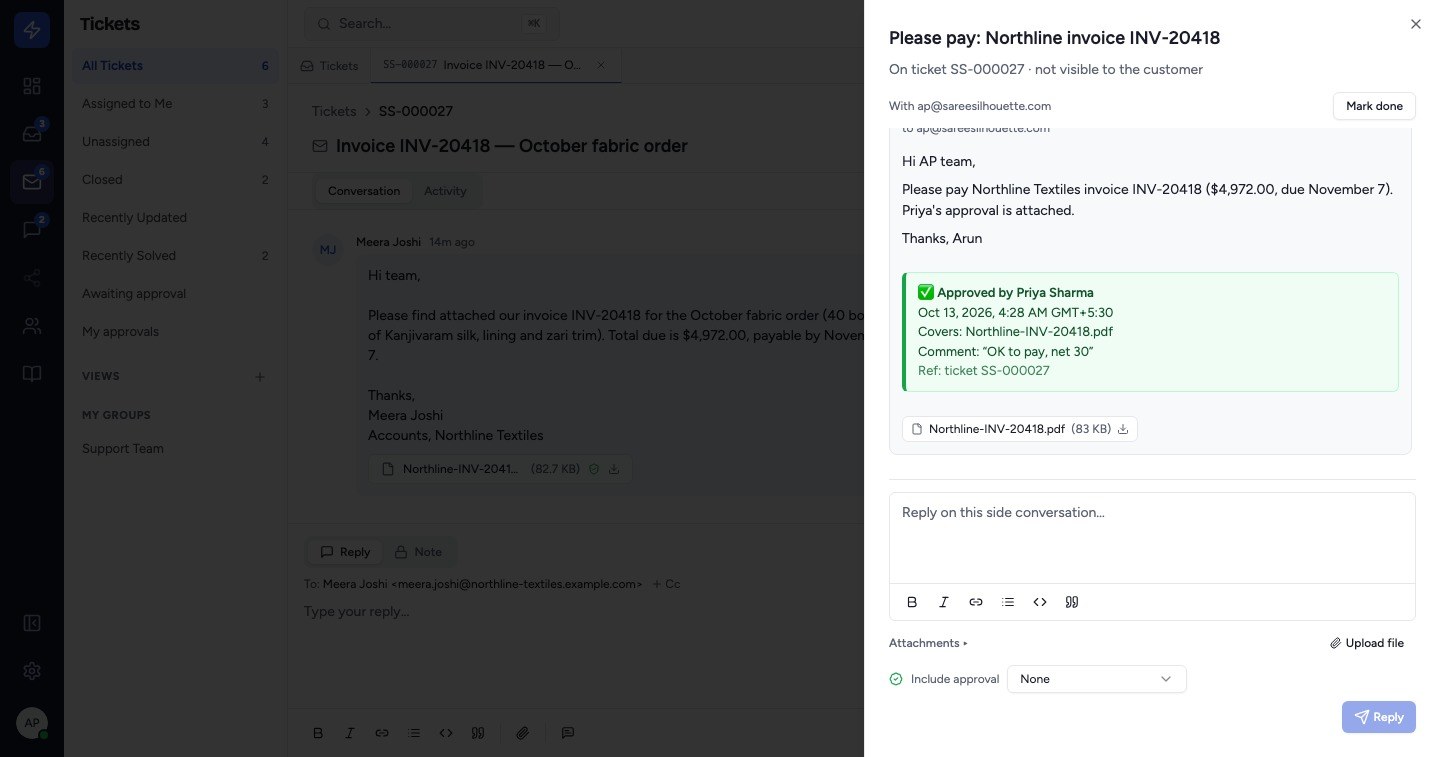The width and height of the screenshot is (1440, 757).
Task: Click Mark done button
Action: (1374, 106)
